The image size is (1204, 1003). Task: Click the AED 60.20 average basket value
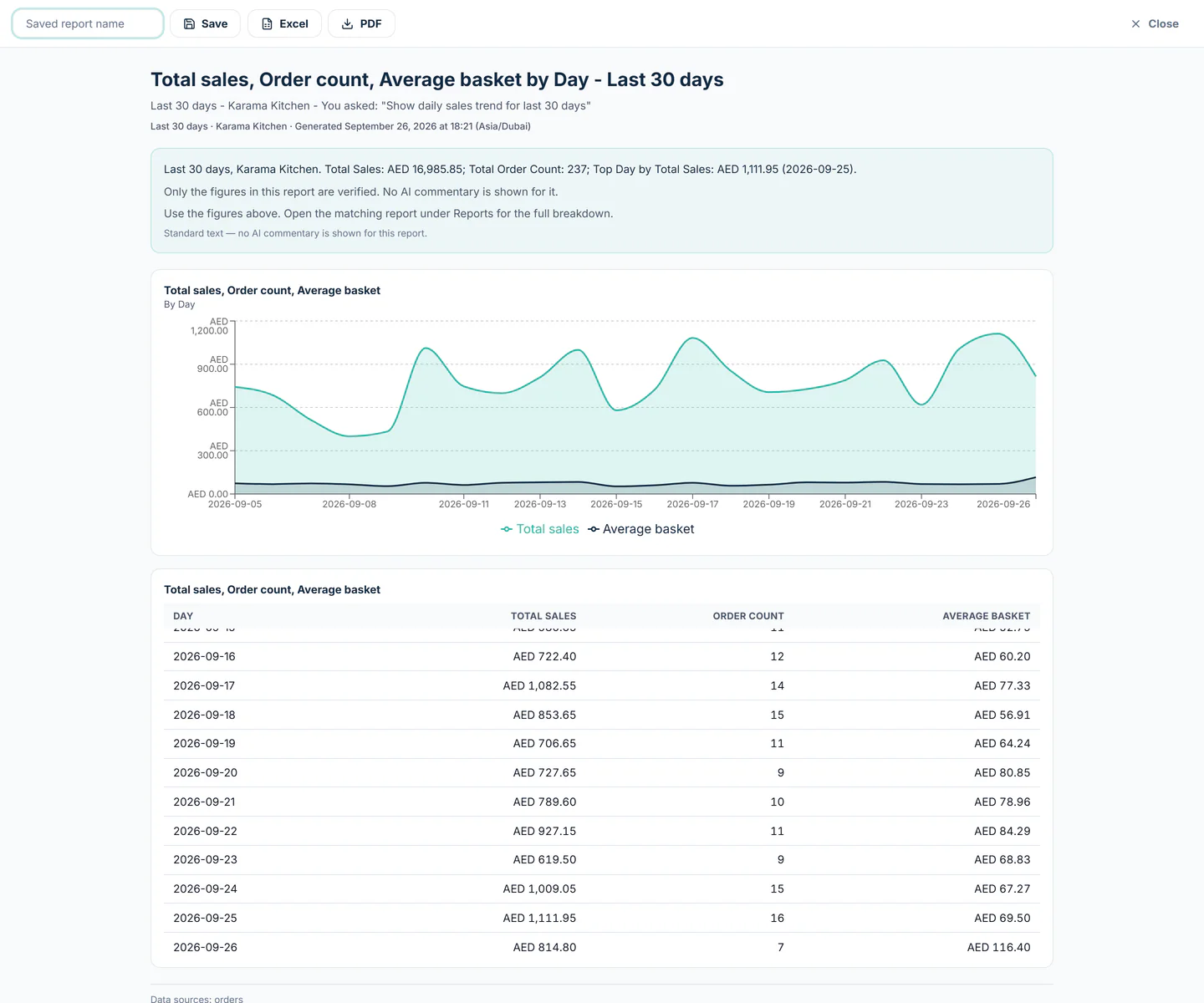tap(1002, 657)
